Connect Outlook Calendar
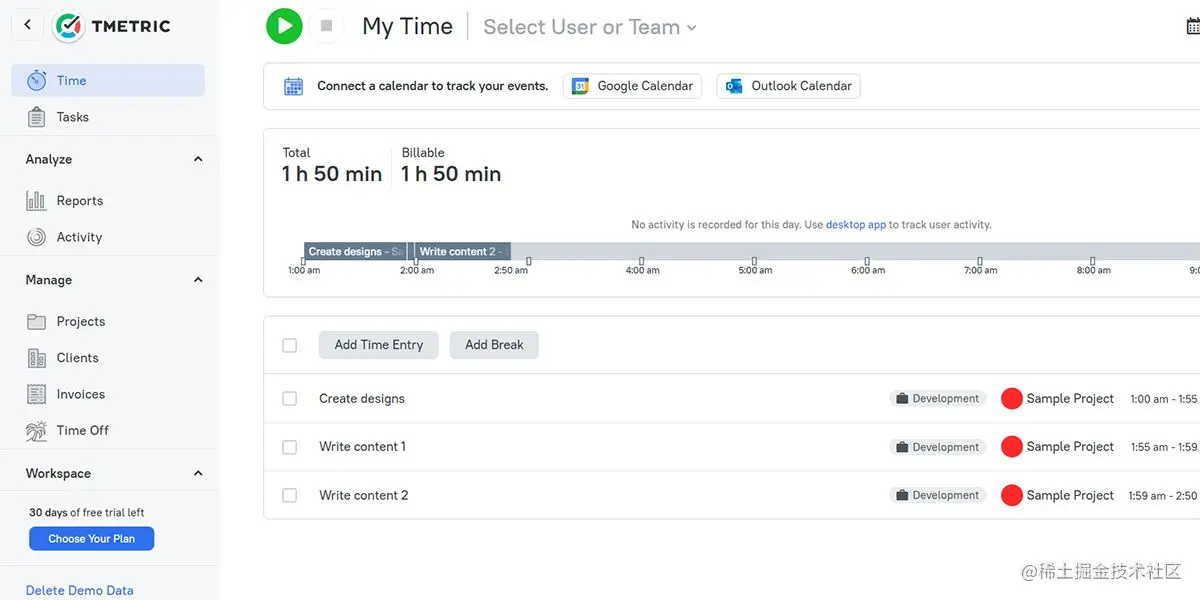Image resolution: width=1200 pixels, height=600 pixels. coord(788,86)
